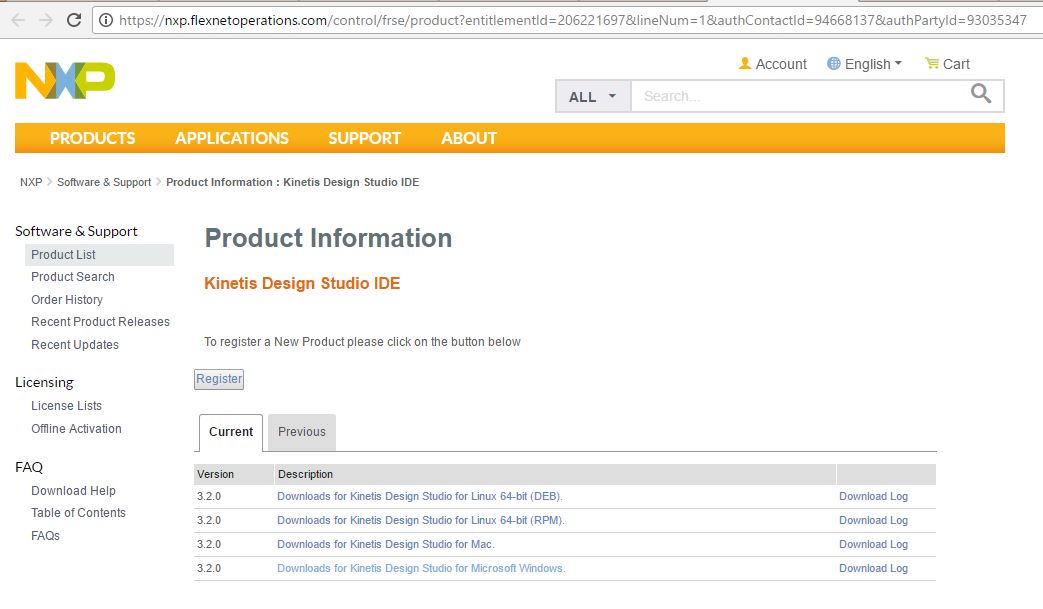This screenshot has height=609, width=1043.
Task: Click the globe language icon
Action: click(833, 63)
